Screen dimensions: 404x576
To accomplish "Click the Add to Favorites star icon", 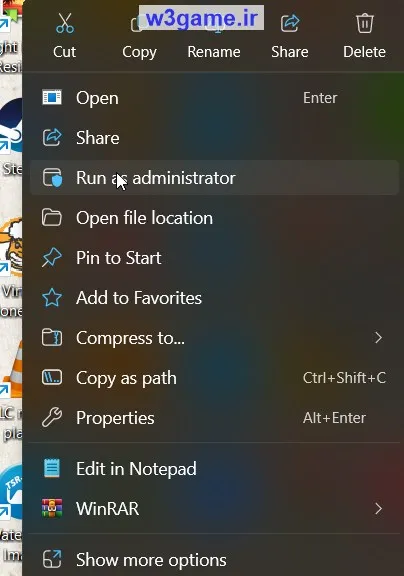I will (x=52, y=298).
